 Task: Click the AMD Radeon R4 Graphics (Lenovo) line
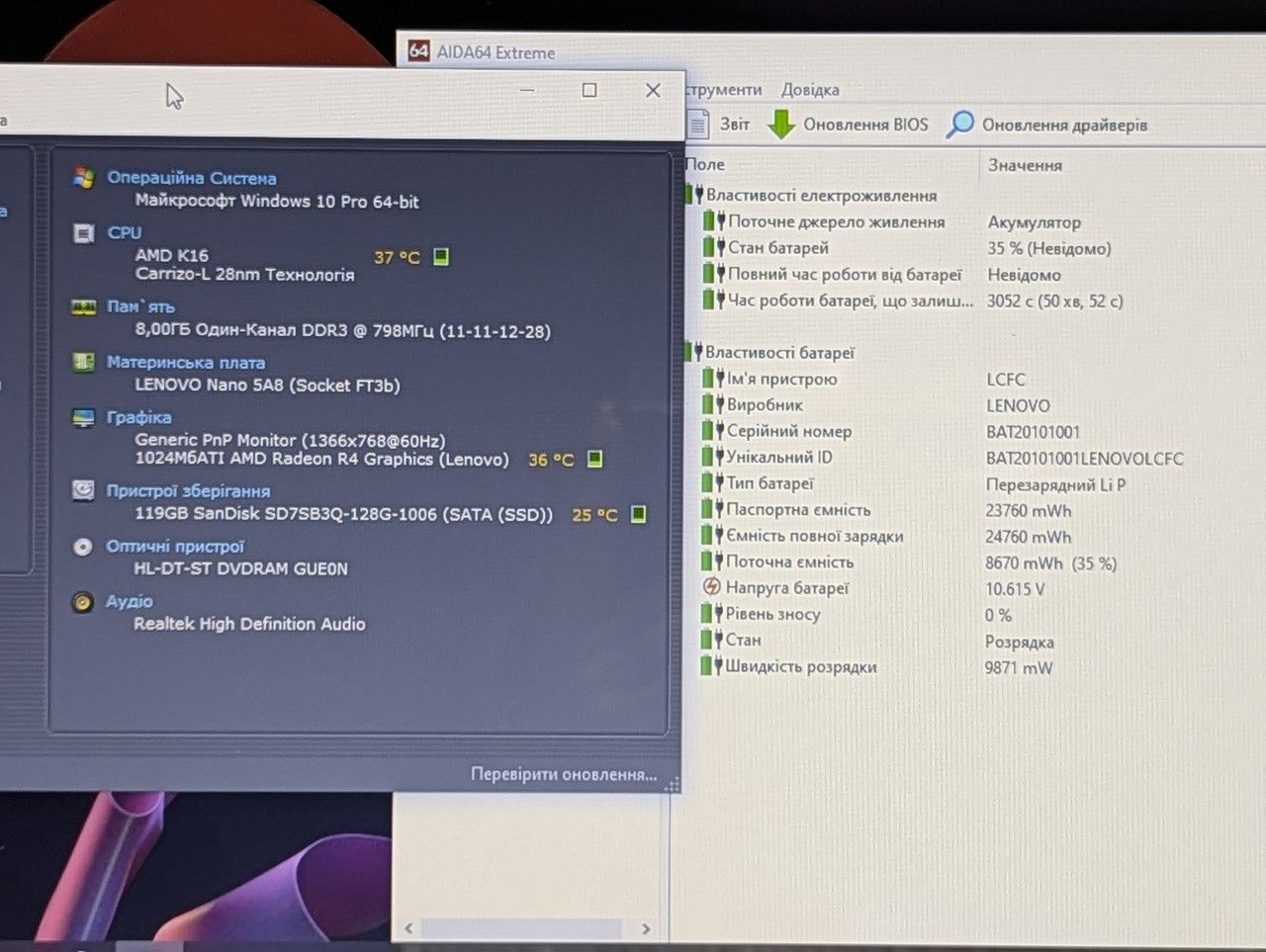(322, 459)
